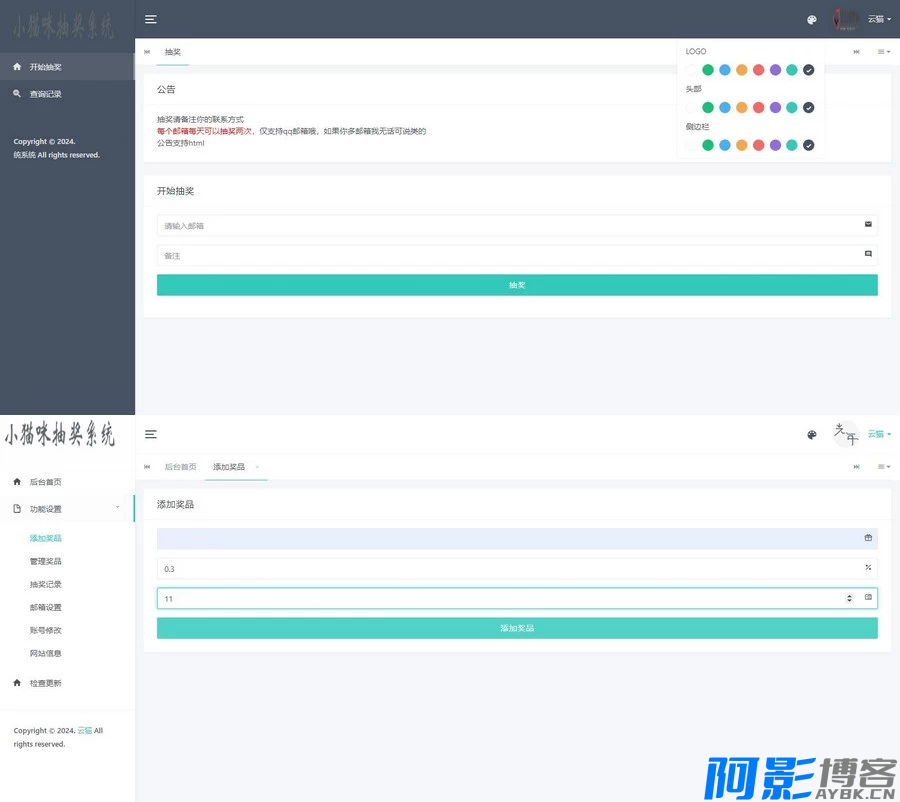Pick the orange color swatch under LOGO
The image size is (900, 802).
[741, 70]
